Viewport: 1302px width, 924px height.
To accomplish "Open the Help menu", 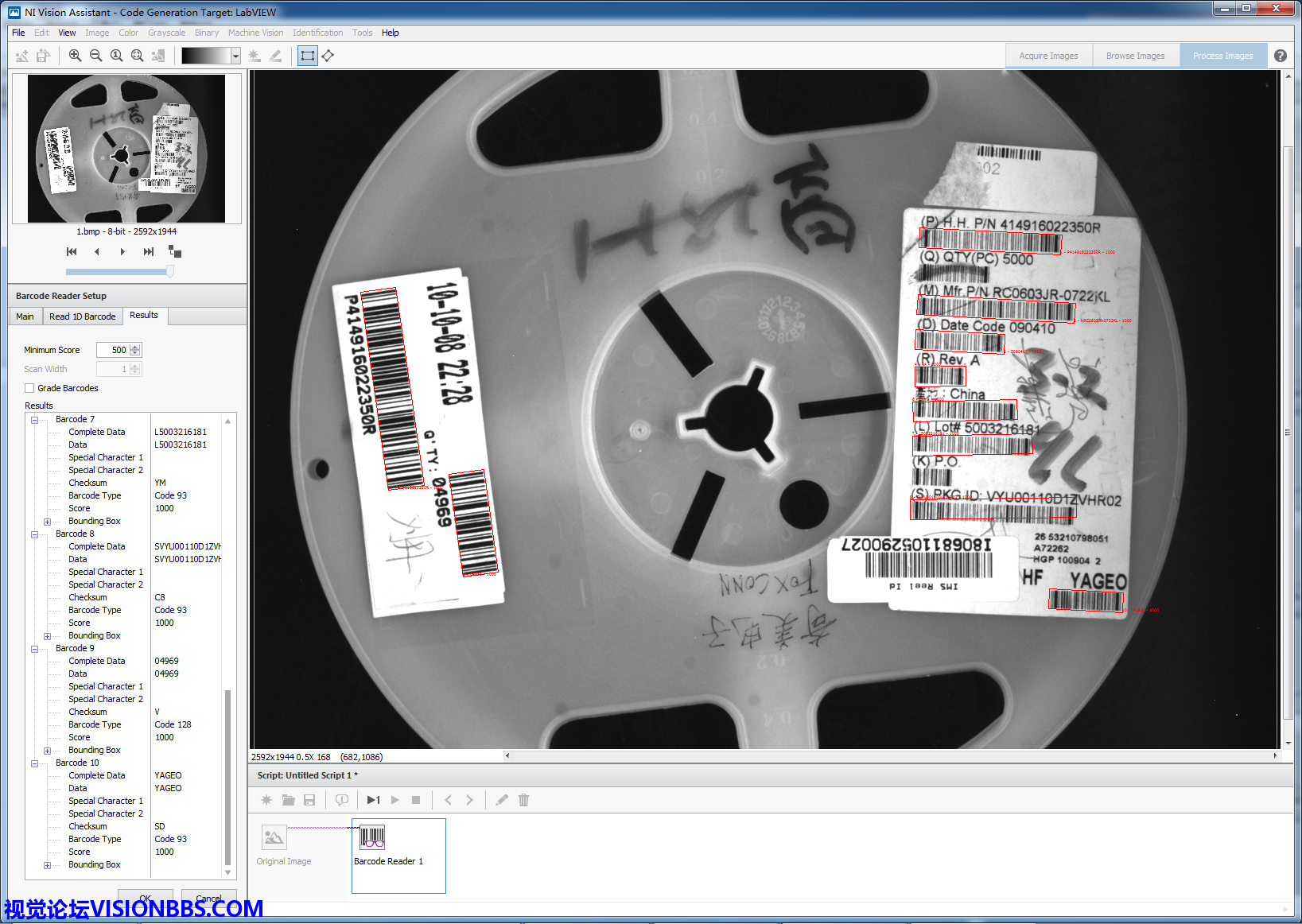I will coord(390,33).
